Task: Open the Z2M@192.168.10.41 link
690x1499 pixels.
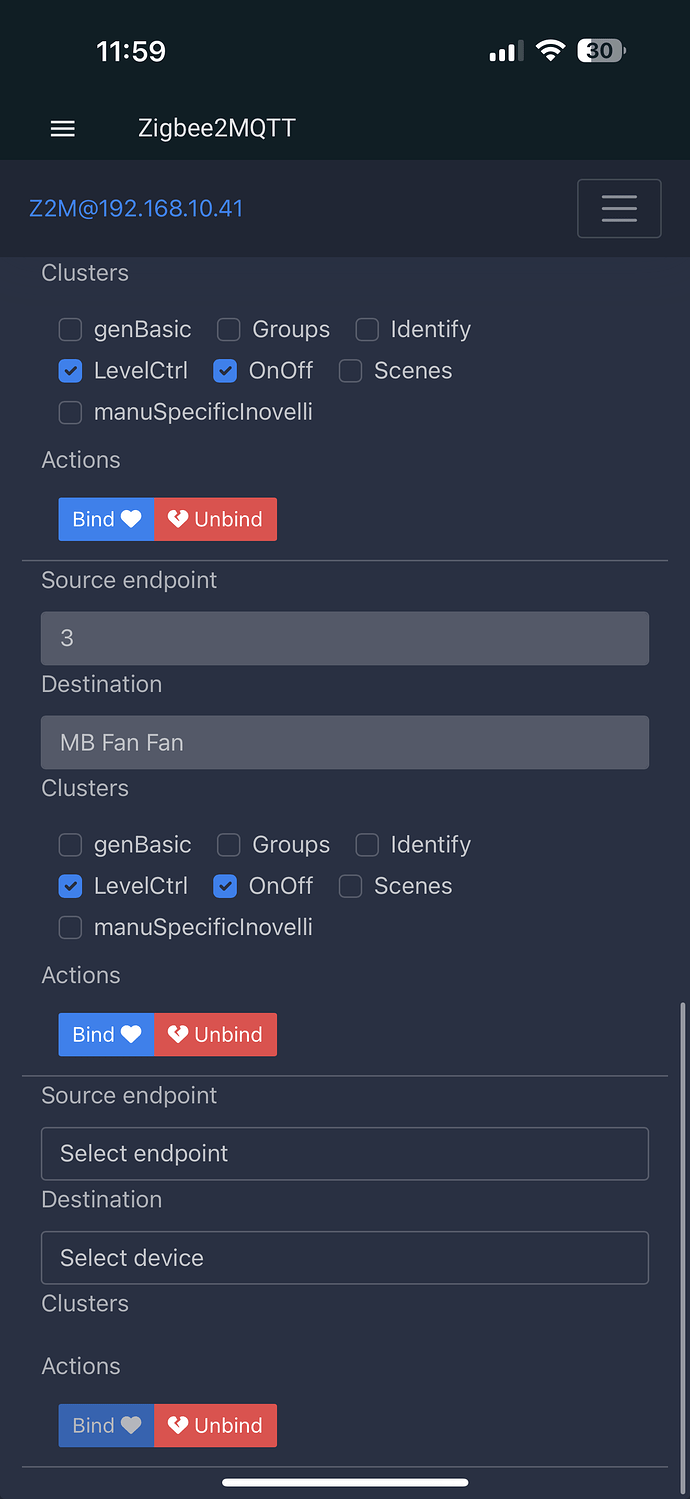Action: [136, 208]
